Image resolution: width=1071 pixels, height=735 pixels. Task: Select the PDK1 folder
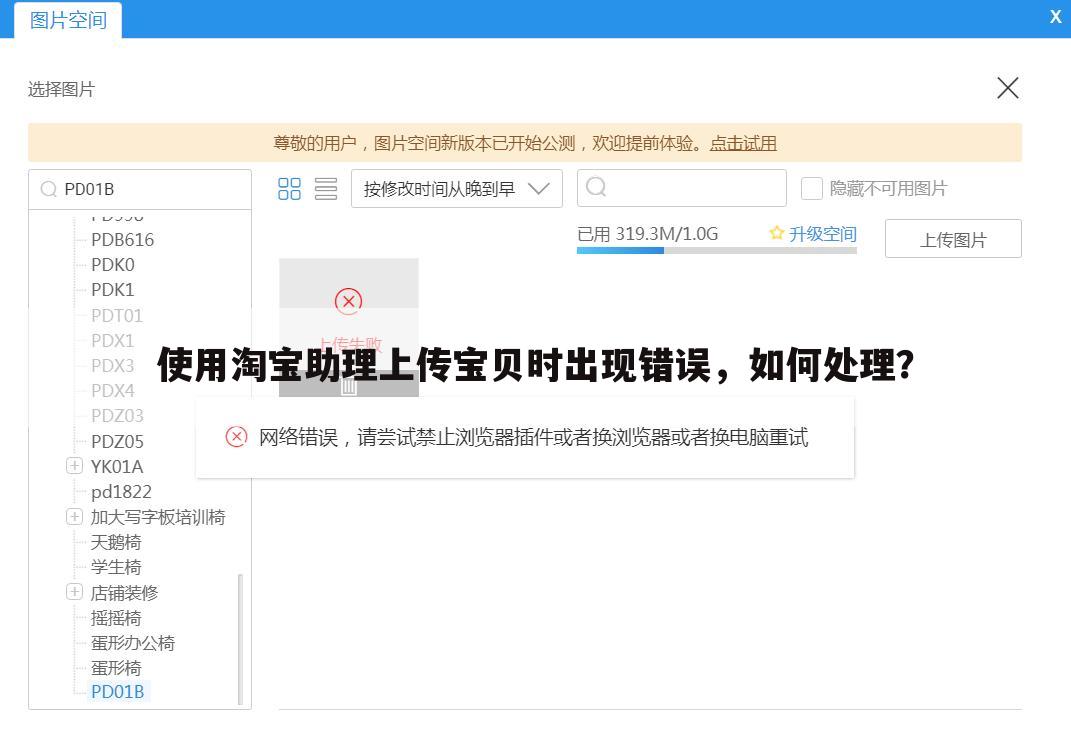[x=113, y=290]
